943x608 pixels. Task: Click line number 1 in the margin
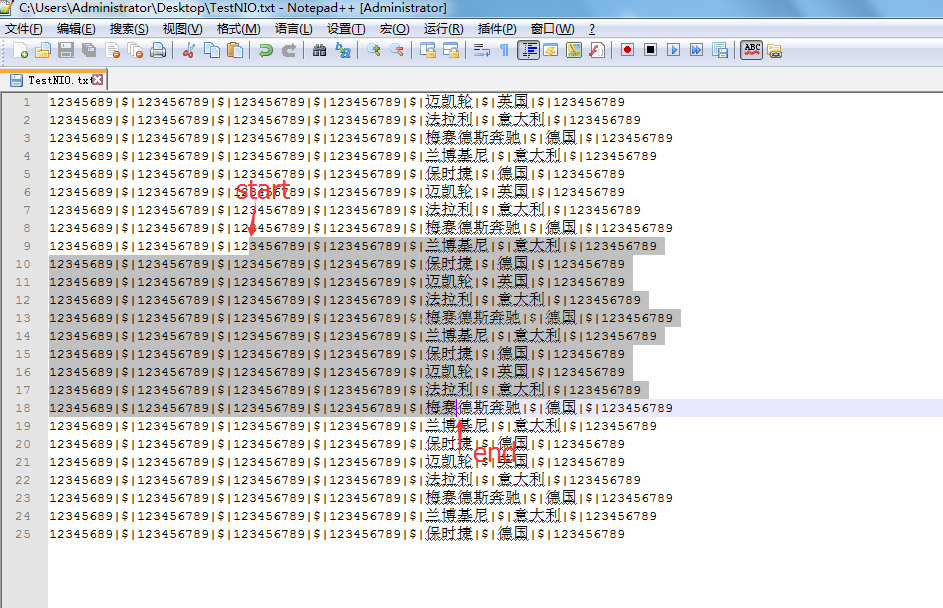click(x=26, y=102)
